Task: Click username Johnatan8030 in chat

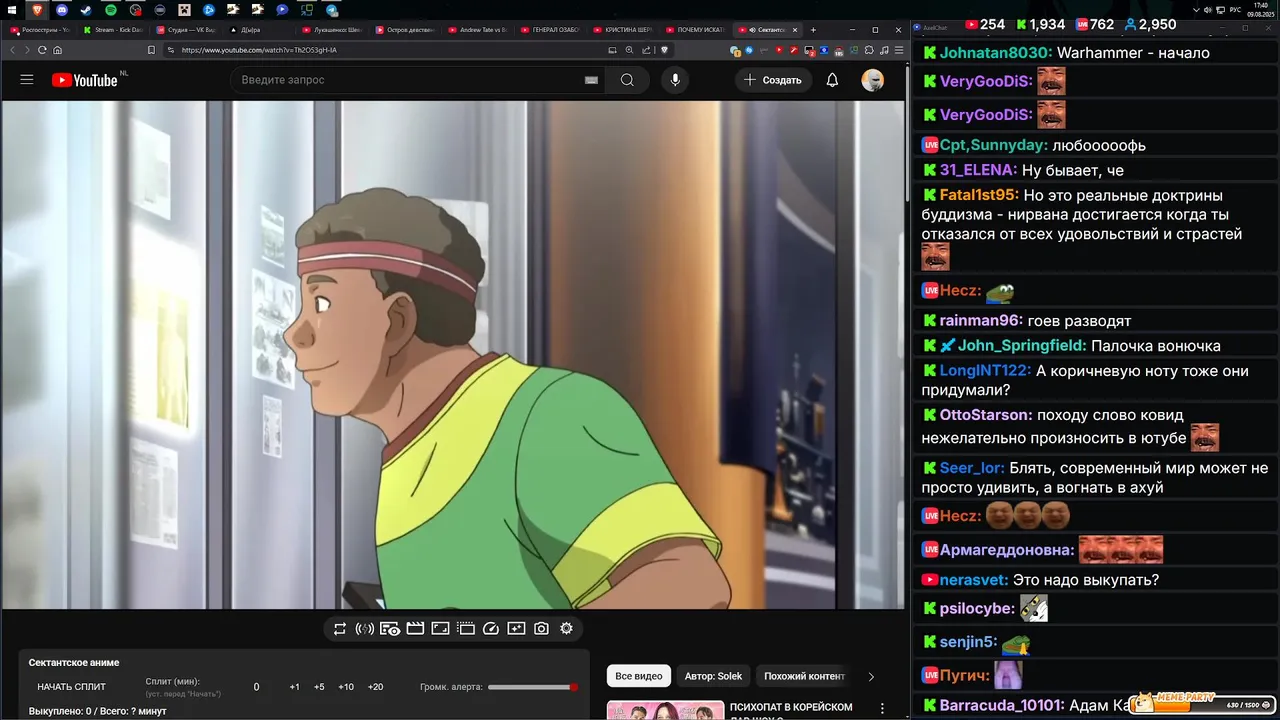Action: 996,53
